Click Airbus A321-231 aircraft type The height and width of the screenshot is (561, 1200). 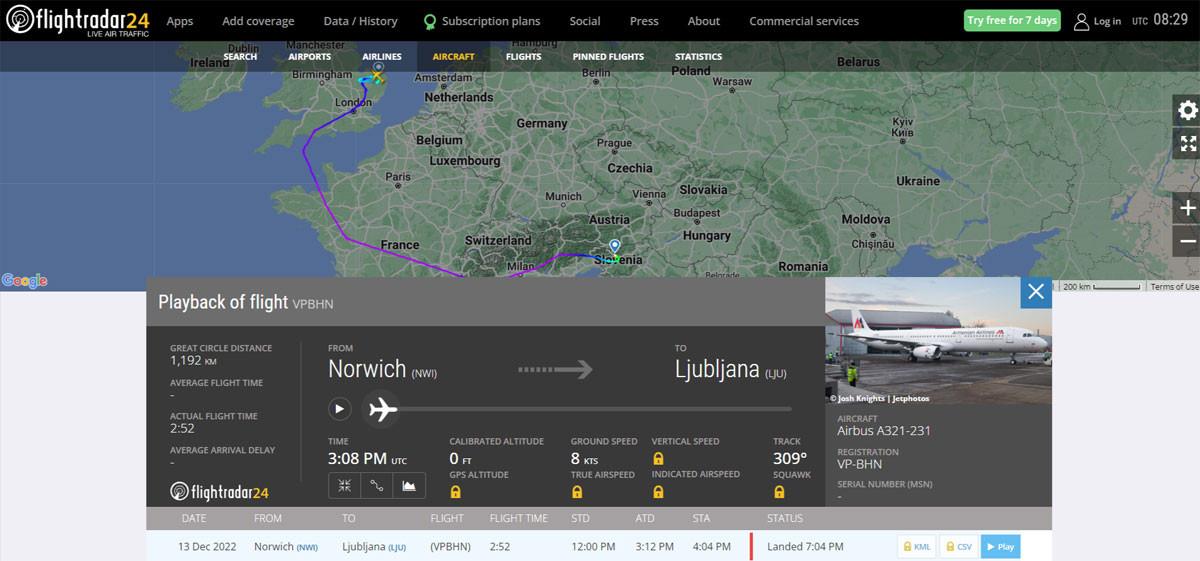click(884, 431)
